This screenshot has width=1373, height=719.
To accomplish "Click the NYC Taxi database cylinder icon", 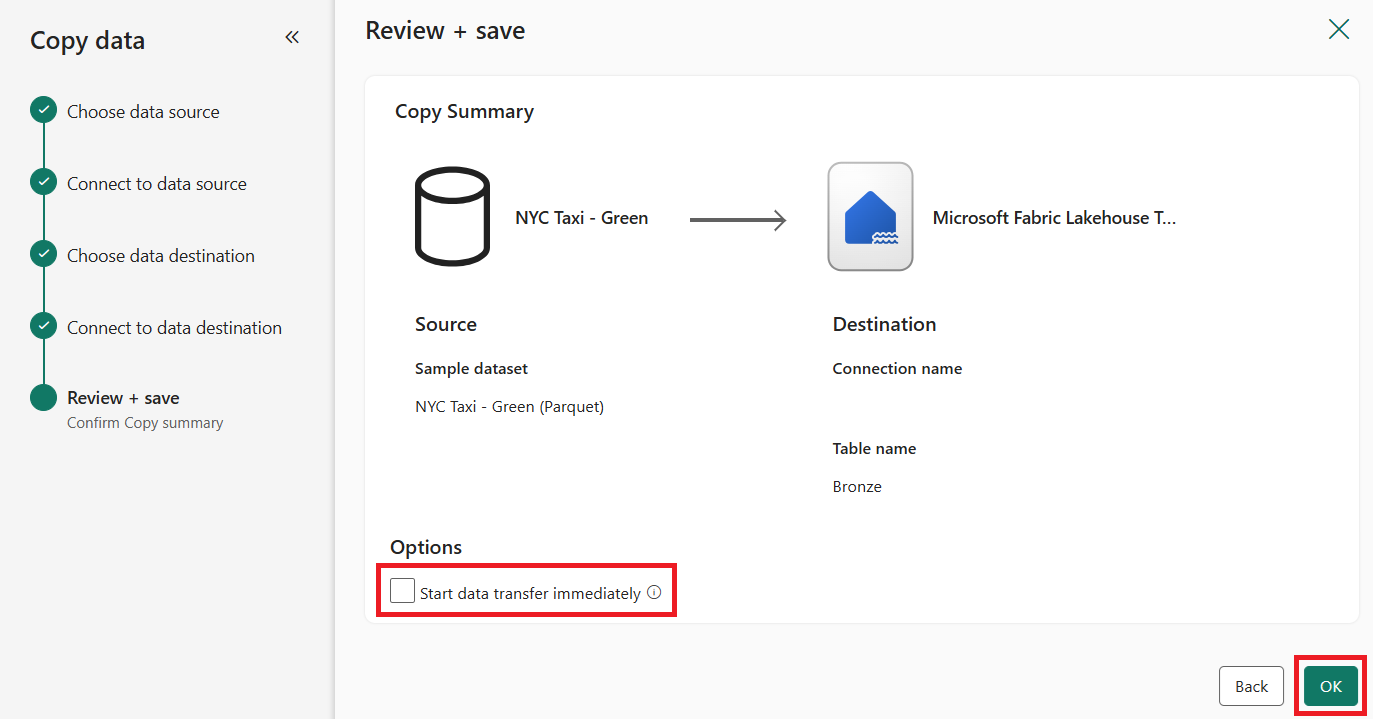I will point(452,216).
